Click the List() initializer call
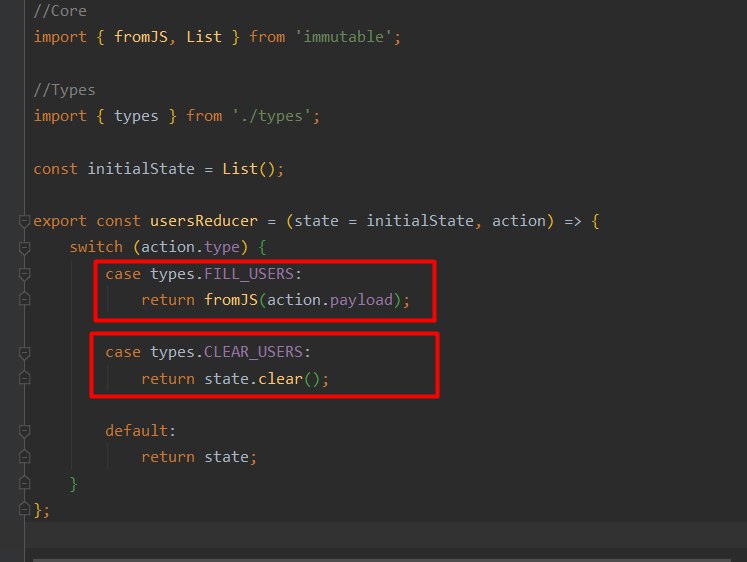The image size is (747, 562). 249,169
